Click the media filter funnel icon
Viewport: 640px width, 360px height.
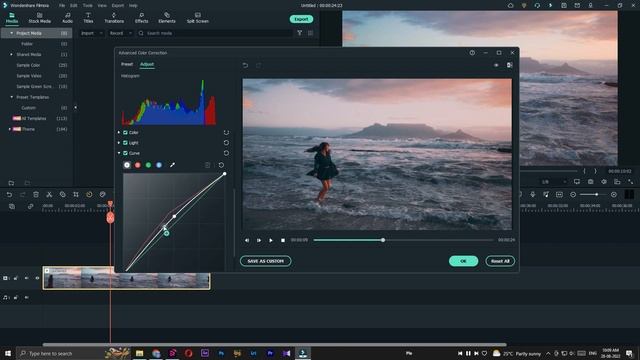[300, 33]
